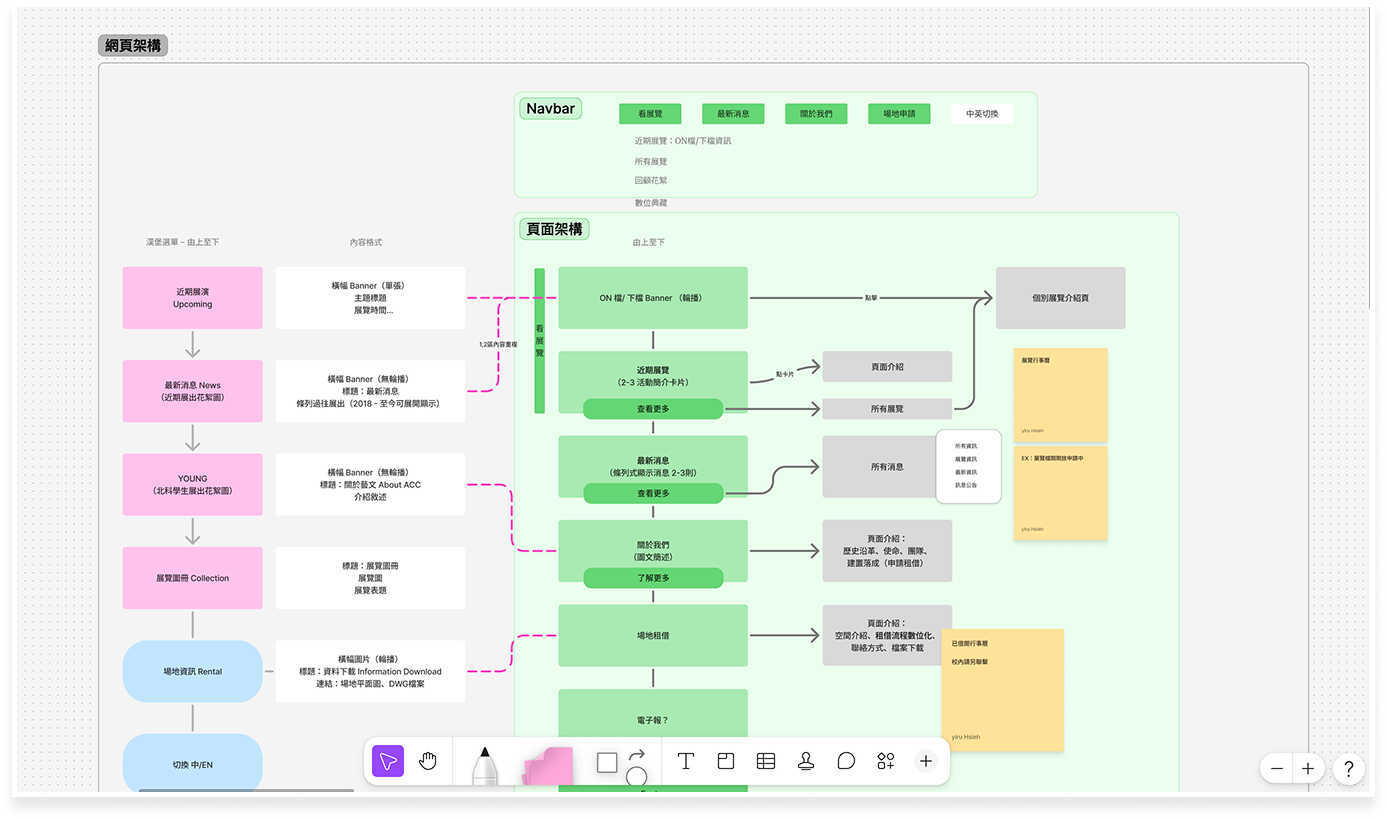
Task: Select the 展覽圖冊 Collection pink box
Action: click(193, 578)
